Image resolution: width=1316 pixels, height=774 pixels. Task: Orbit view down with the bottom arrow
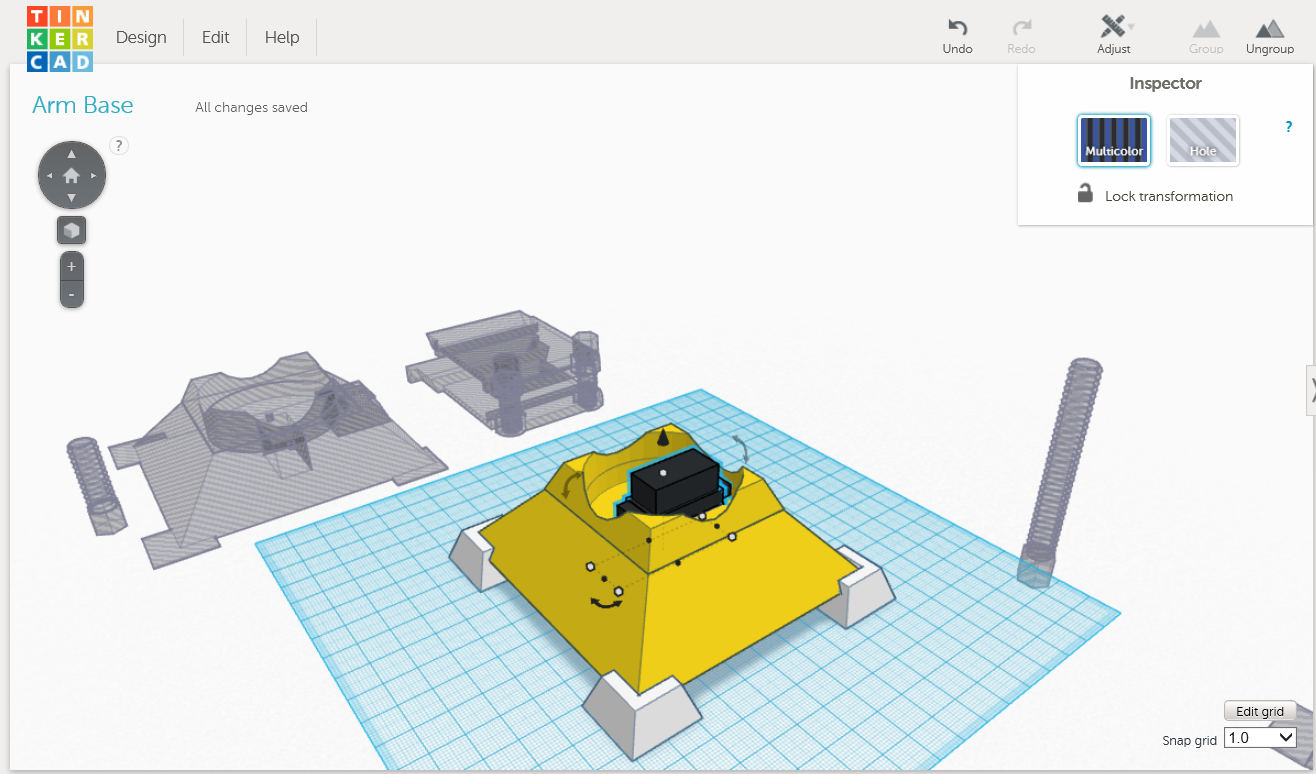(x=72, y=197)
